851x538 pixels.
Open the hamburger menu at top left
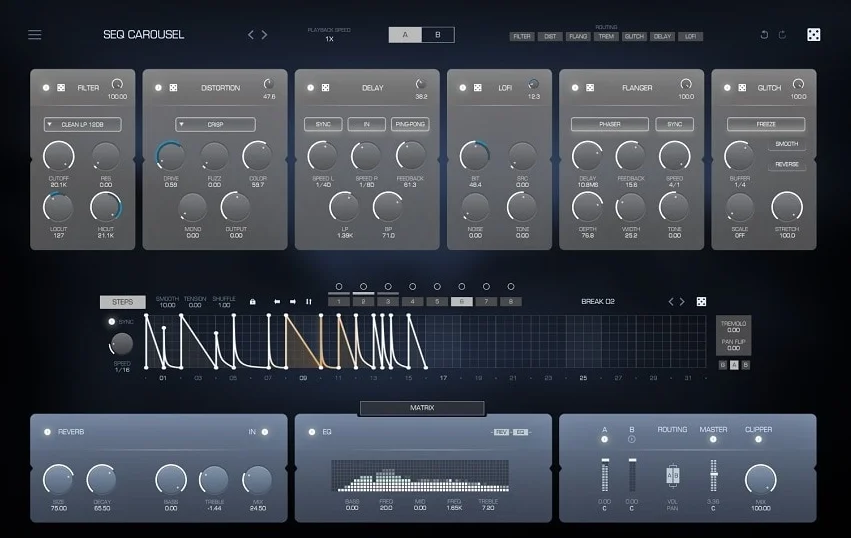point(35,35)
